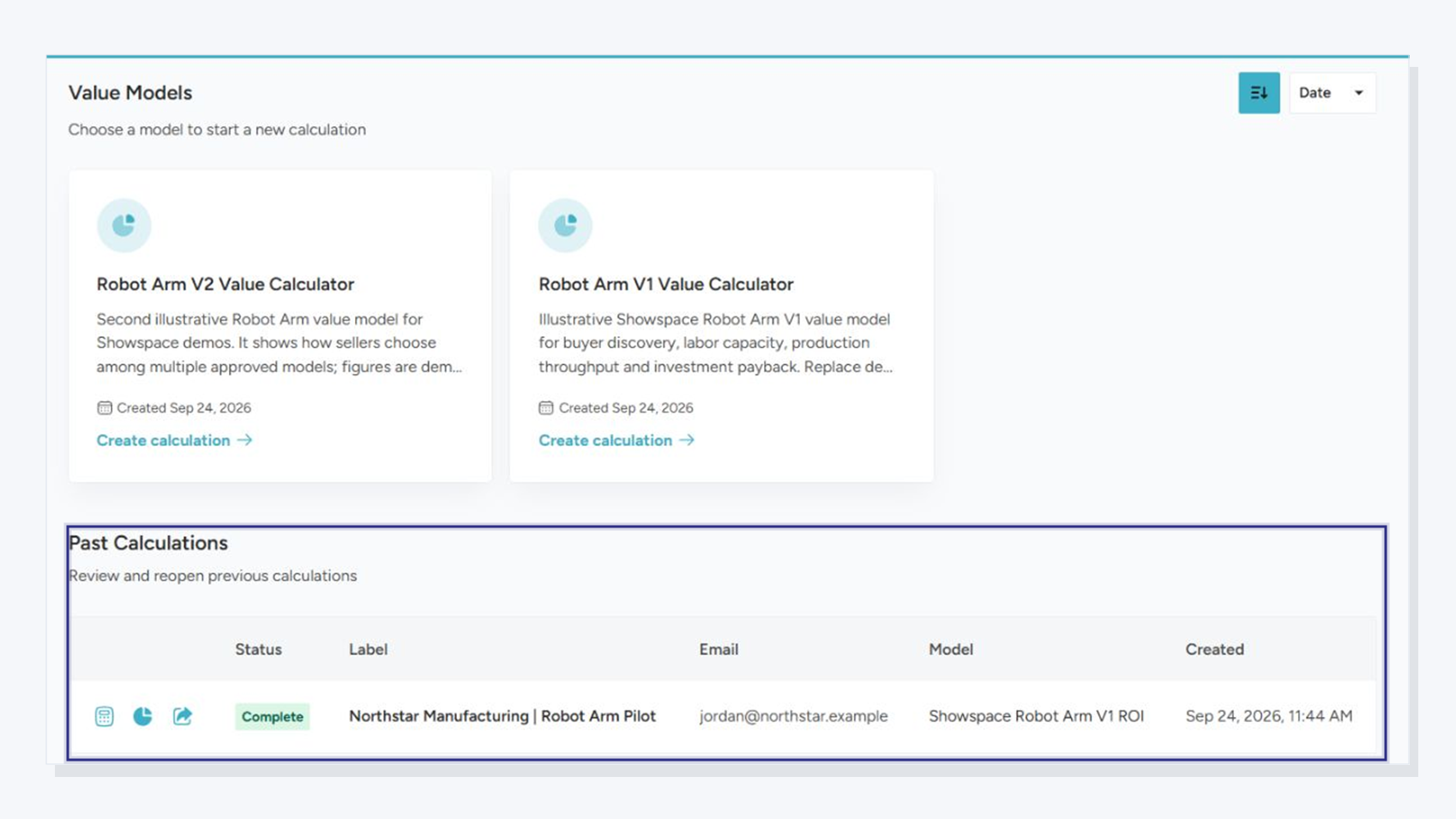The height and width of the screenshot is (819, 1456).
Task: View pie chart results for Northstar row
Action: [x=143, y=717]
